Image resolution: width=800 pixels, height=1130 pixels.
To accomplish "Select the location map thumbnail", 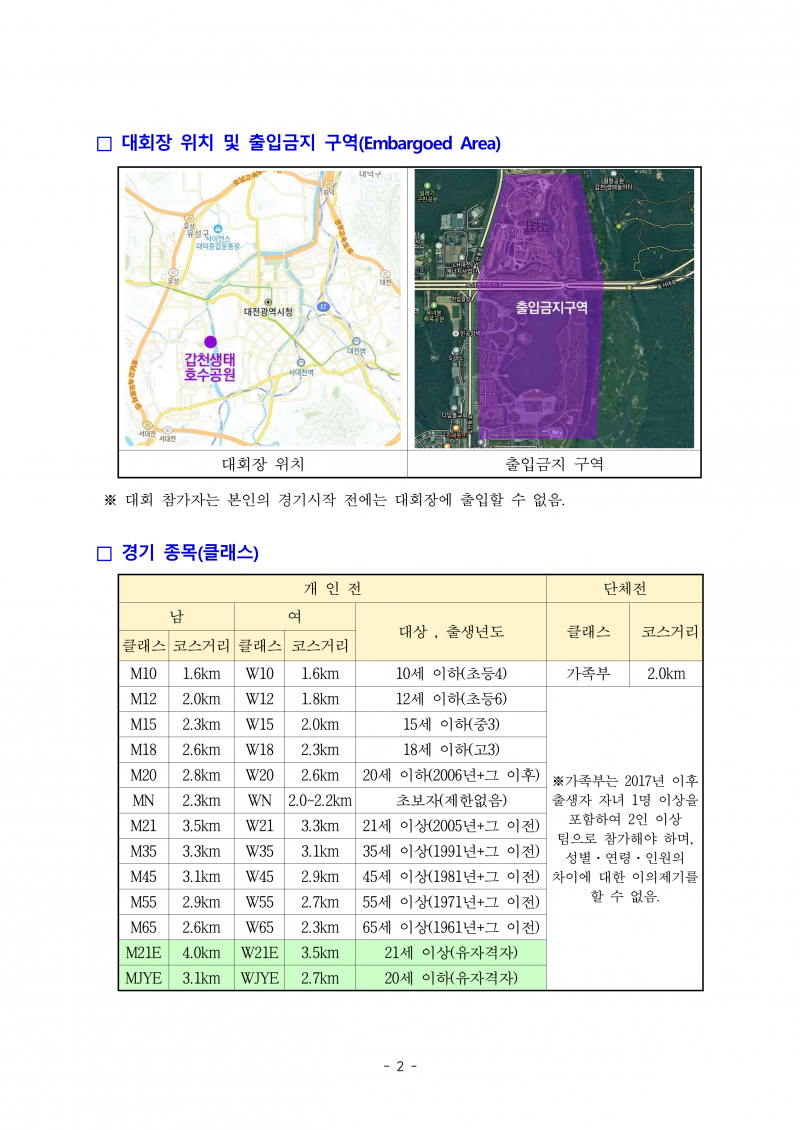I will (263, 308).
